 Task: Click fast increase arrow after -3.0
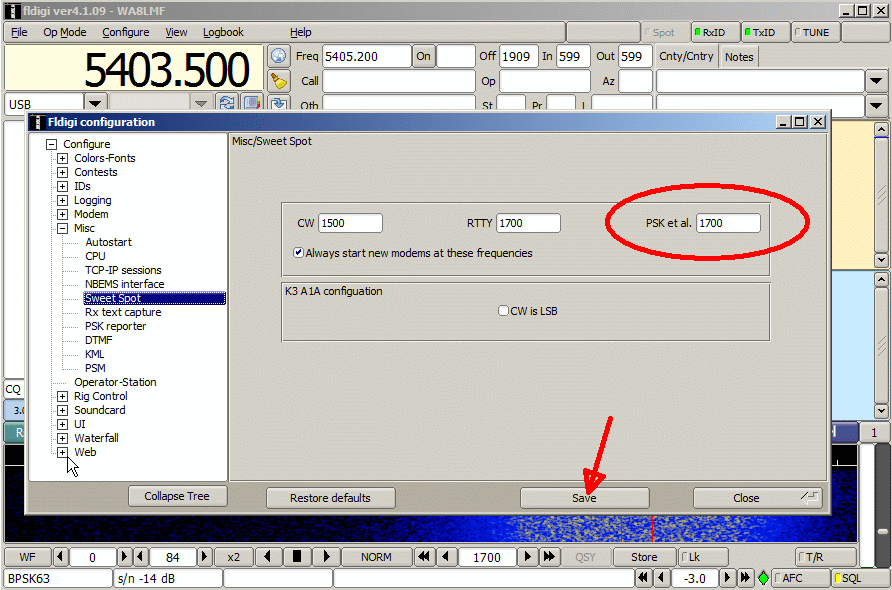745,579
